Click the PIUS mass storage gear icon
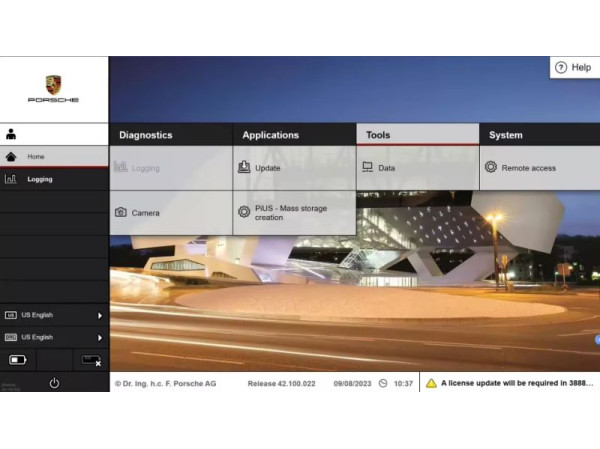The width and height of the screenshot is (600, 449). pos(244,213)
